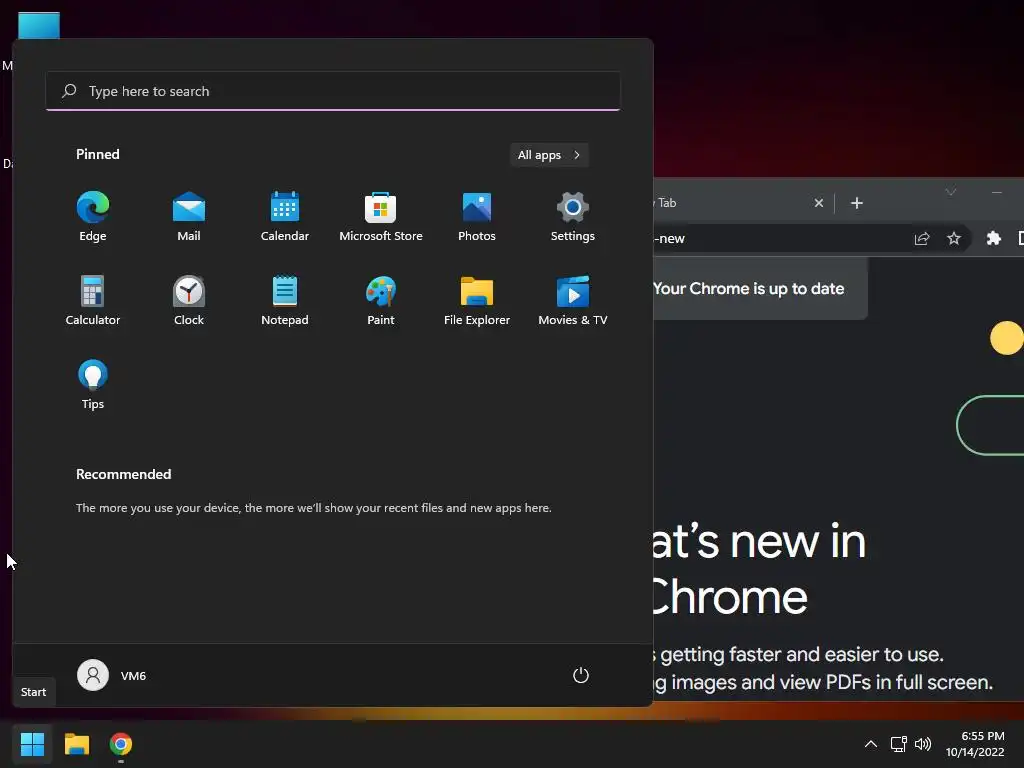Close the Chrome tab

coord(818,203)
